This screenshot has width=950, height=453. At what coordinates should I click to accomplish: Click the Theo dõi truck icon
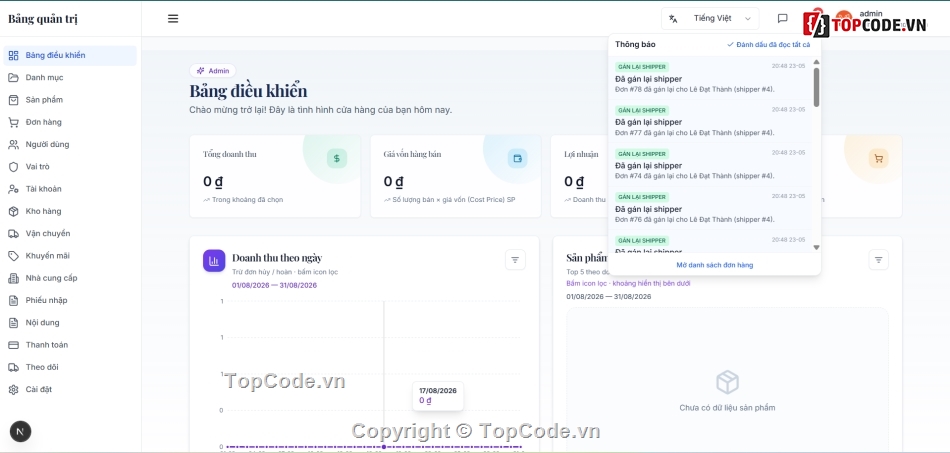point(13,368)
